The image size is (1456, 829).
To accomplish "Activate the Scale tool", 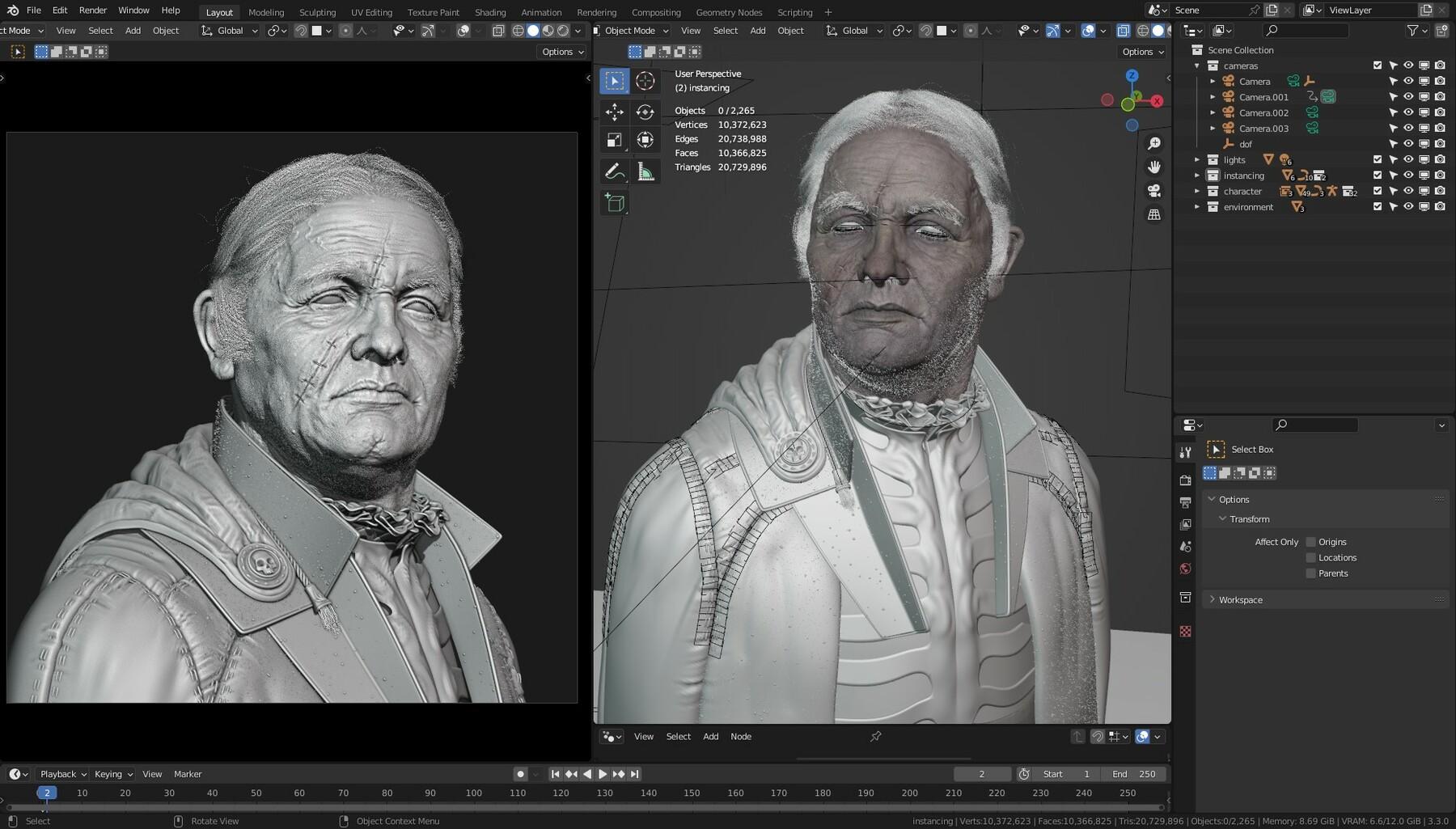I will point(615,139).
